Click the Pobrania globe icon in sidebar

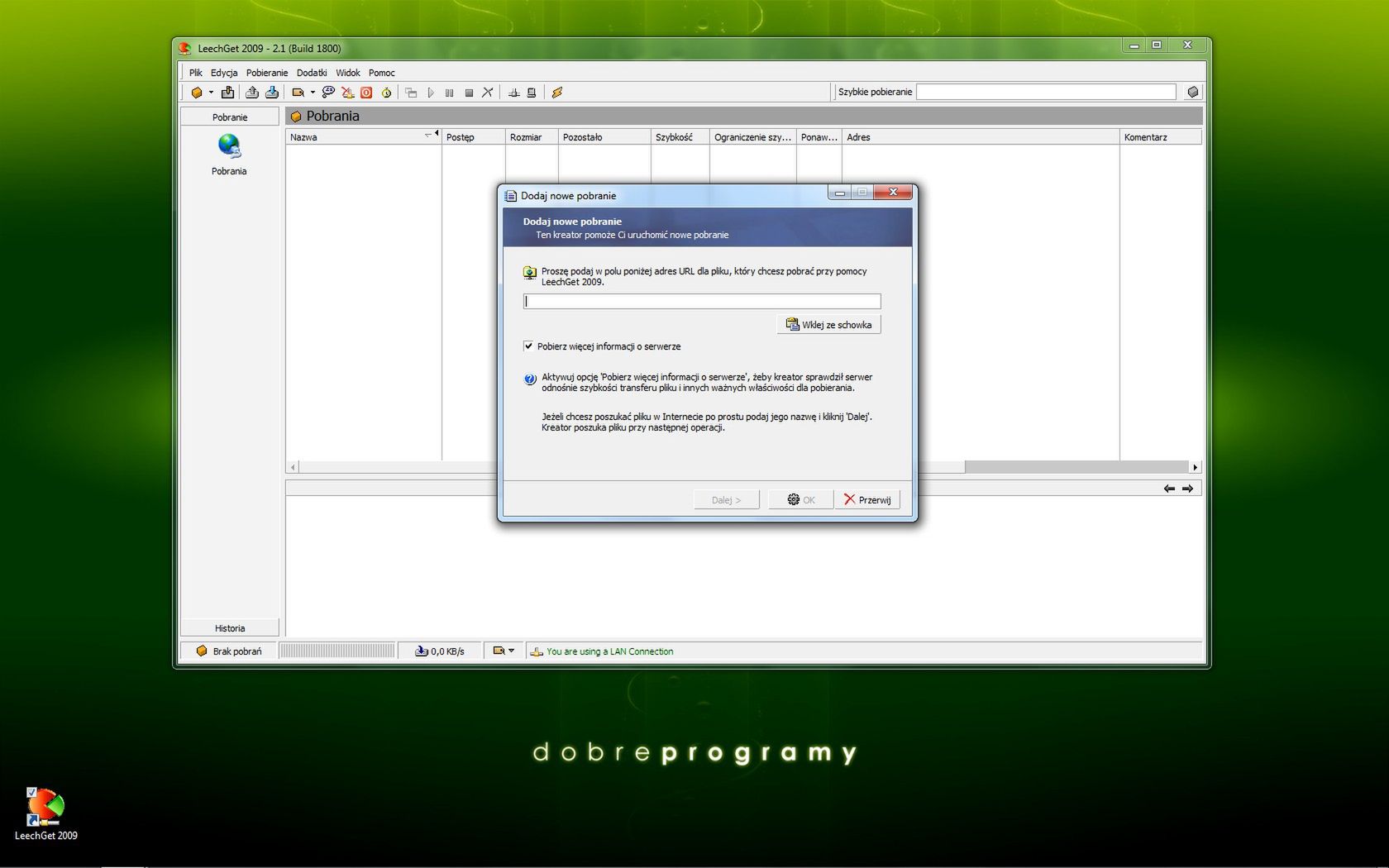click(x=229, y=146)
